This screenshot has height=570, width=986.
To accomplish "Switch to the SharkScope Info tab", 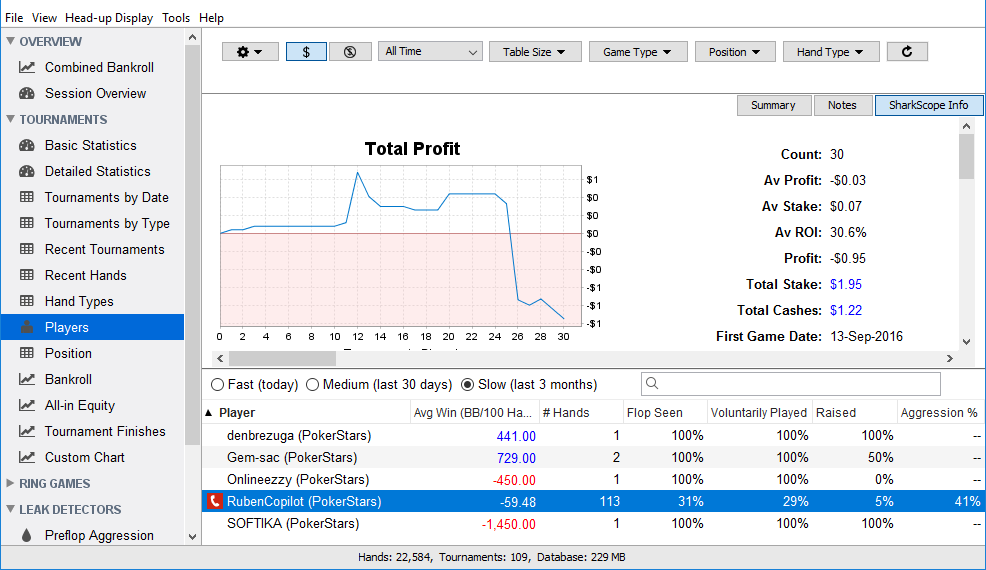I will point(928,105).
